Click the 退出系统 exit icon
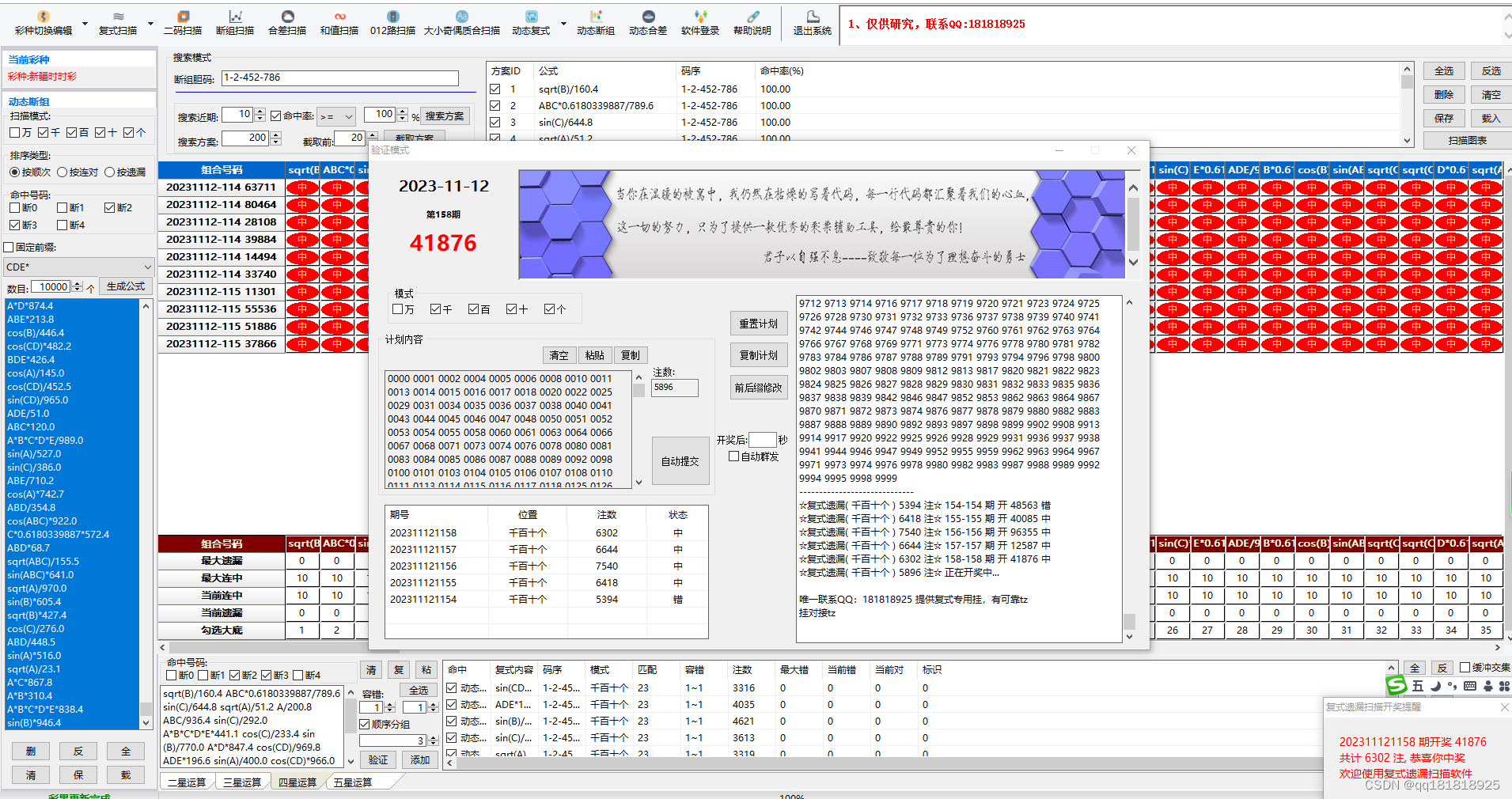 [x=813, y=23]
